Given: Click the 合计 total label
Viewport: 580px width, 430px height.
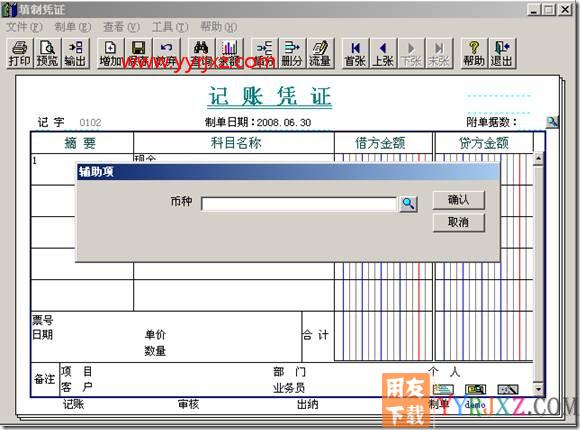Looking at the screenshot, I should (x=315, y=336).
